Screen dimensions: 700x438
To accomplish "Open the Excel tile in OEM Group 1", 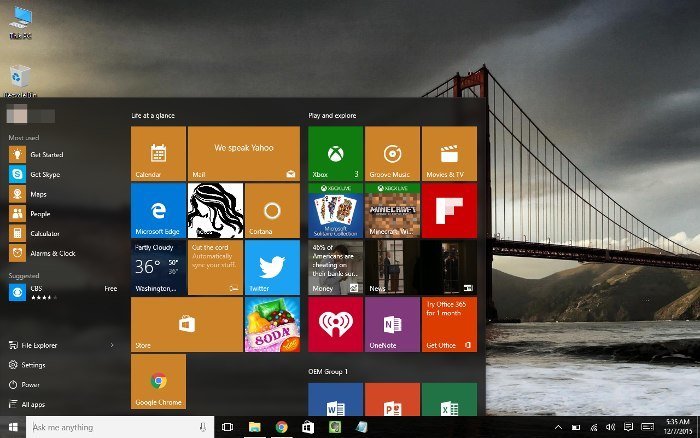I will 449,399.
